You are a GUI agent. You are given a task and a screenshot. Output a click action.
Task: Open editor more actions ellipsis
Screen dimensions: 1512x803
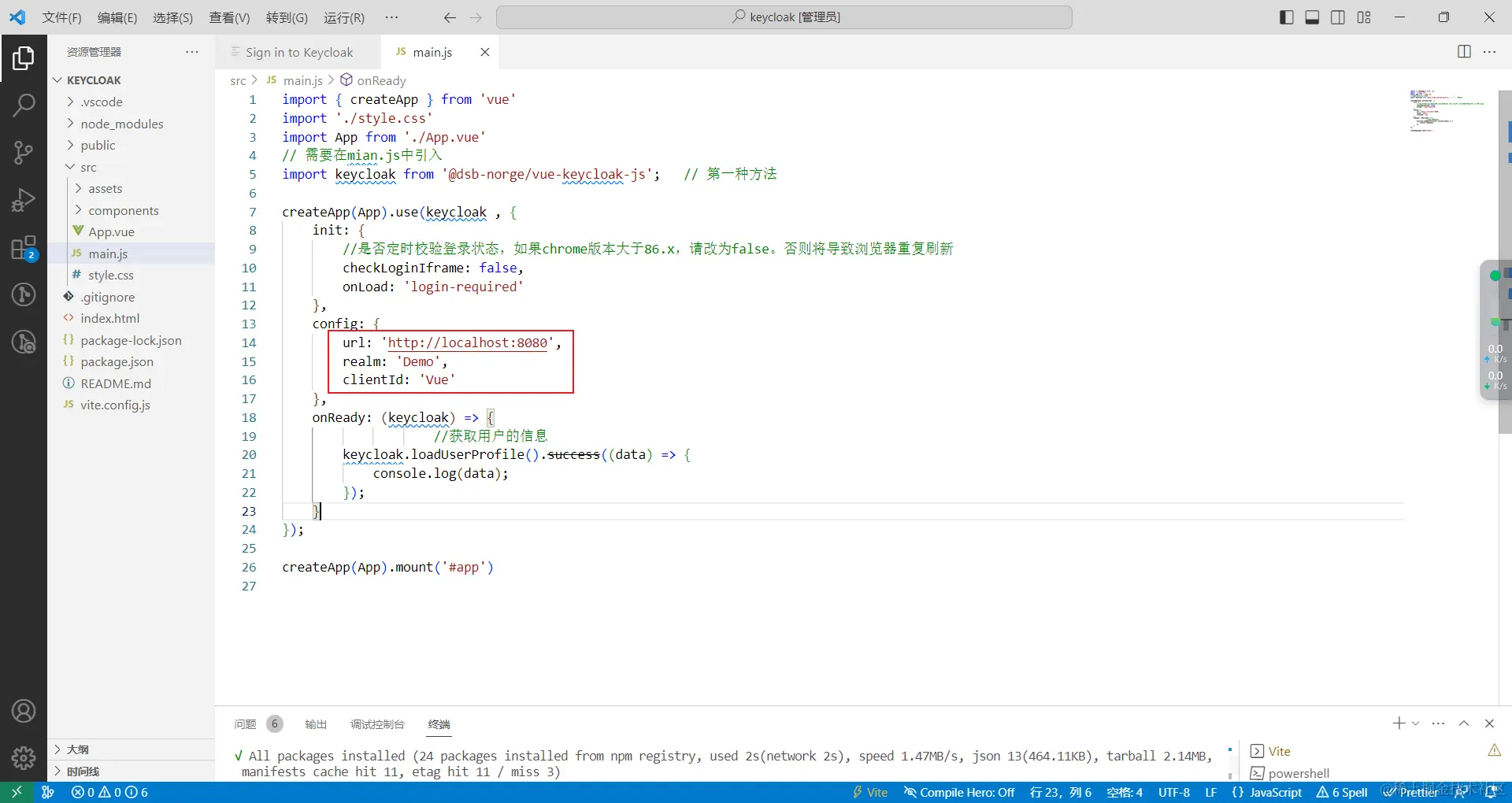[x=1489, y=52]
